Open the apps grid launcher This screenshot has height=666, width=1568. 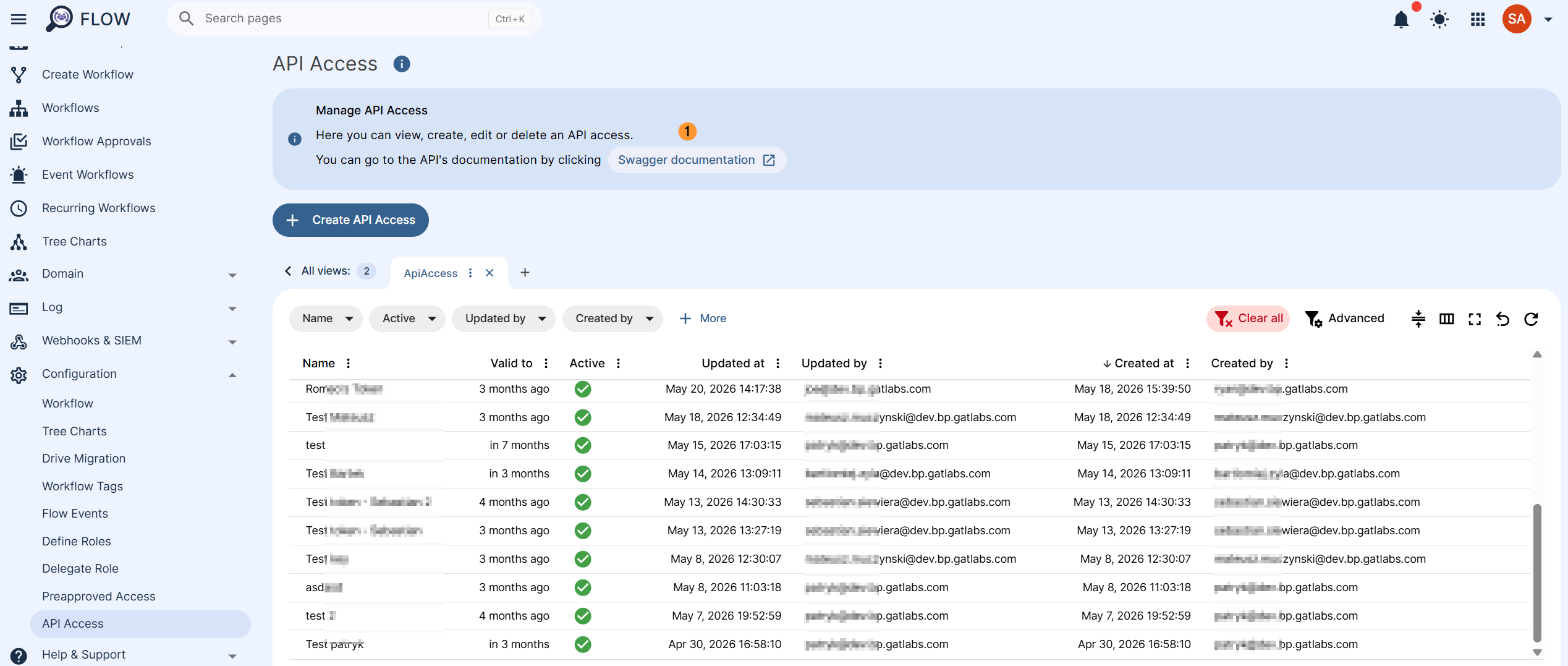[1478, 20]
